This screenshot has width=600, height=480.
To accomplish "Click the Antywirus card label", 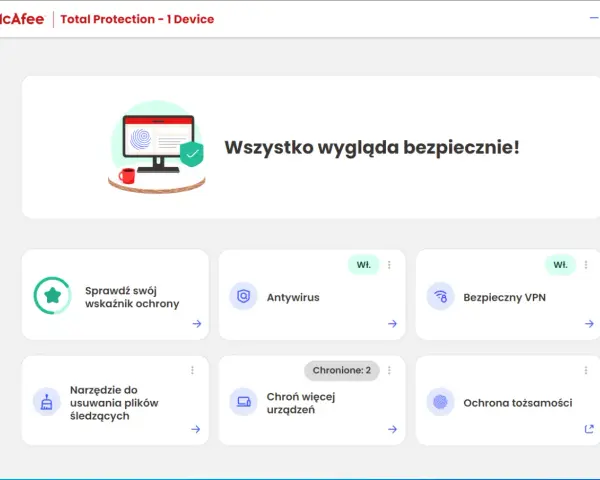I will tap(293, 297).
